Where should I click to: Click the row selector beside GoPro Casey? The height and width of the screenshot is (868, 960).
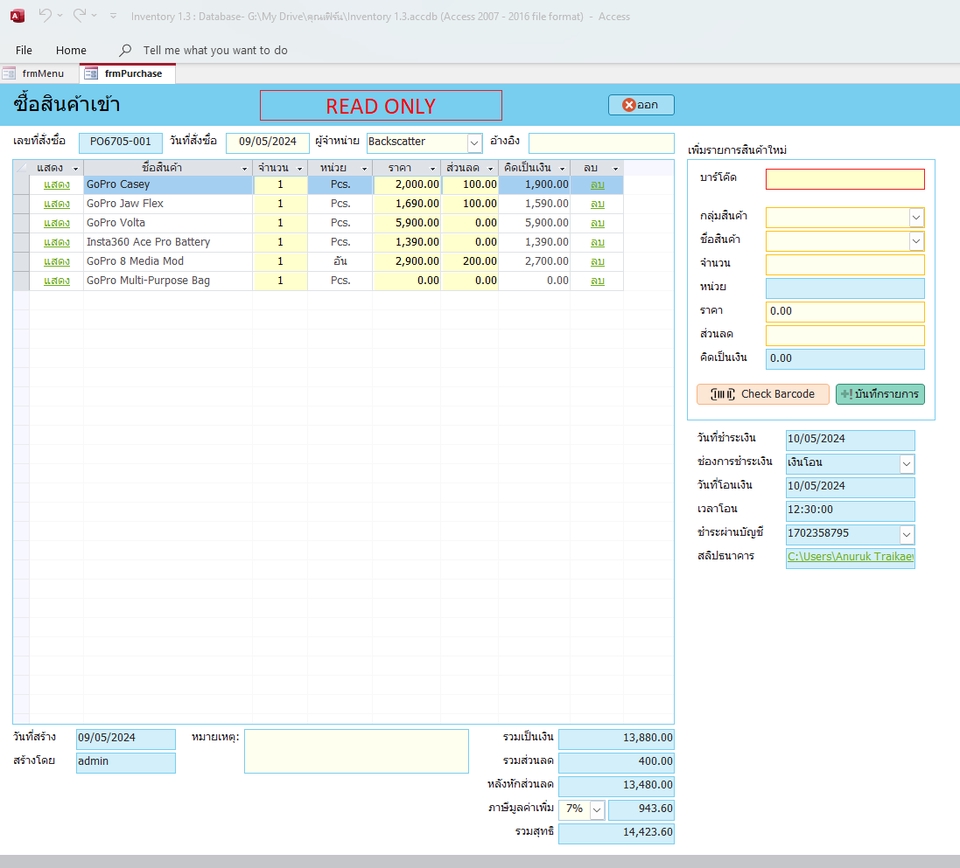21,184
